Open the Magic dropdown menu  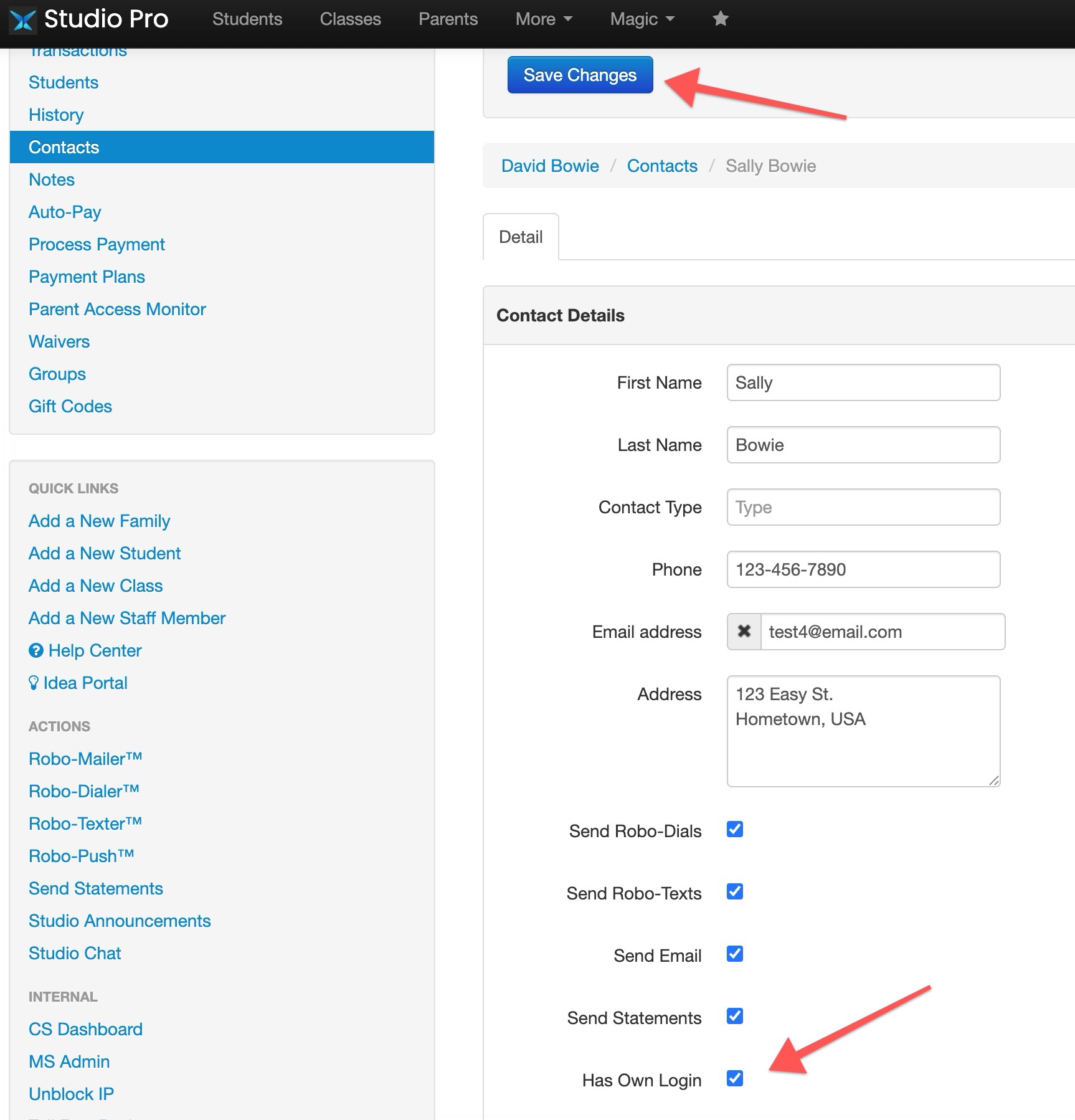[641, 19]
